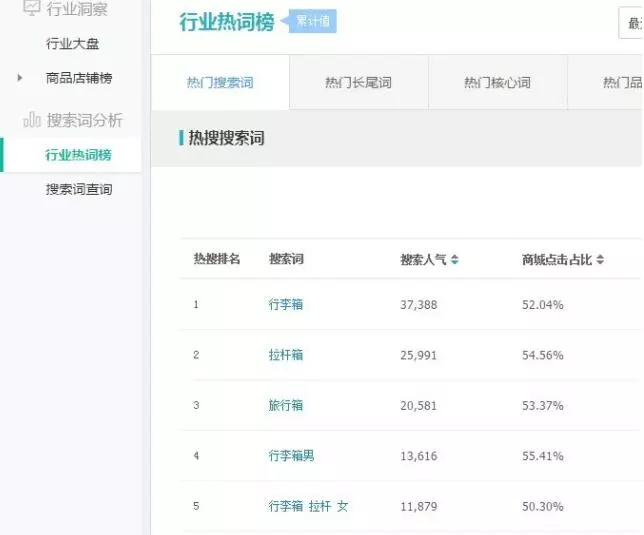
Task: Expand 商品店铺榜 triangle arrow
Action: [19, 78]
